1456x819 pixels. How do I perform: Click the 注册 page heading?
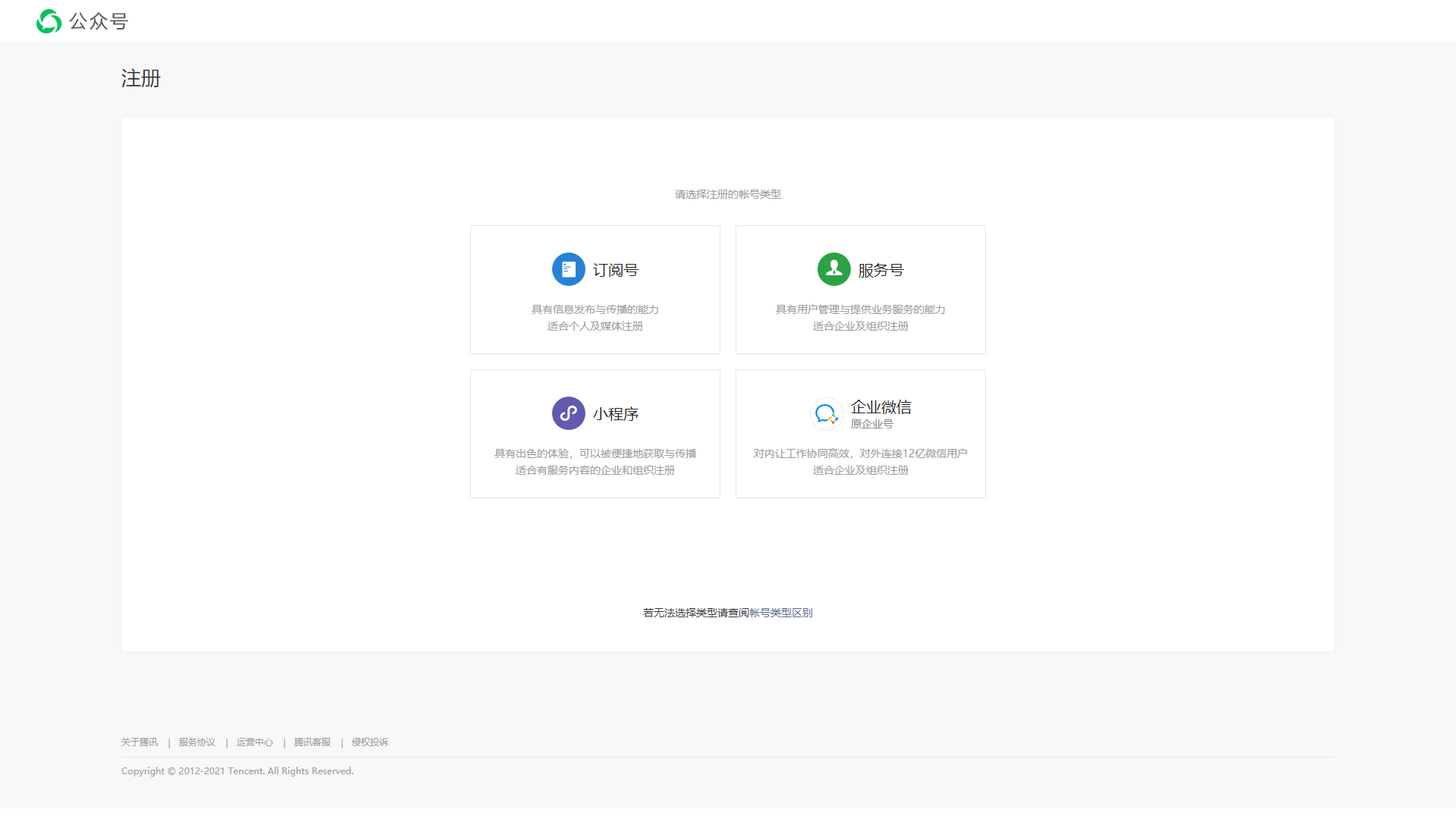click(x=141, y=78)
